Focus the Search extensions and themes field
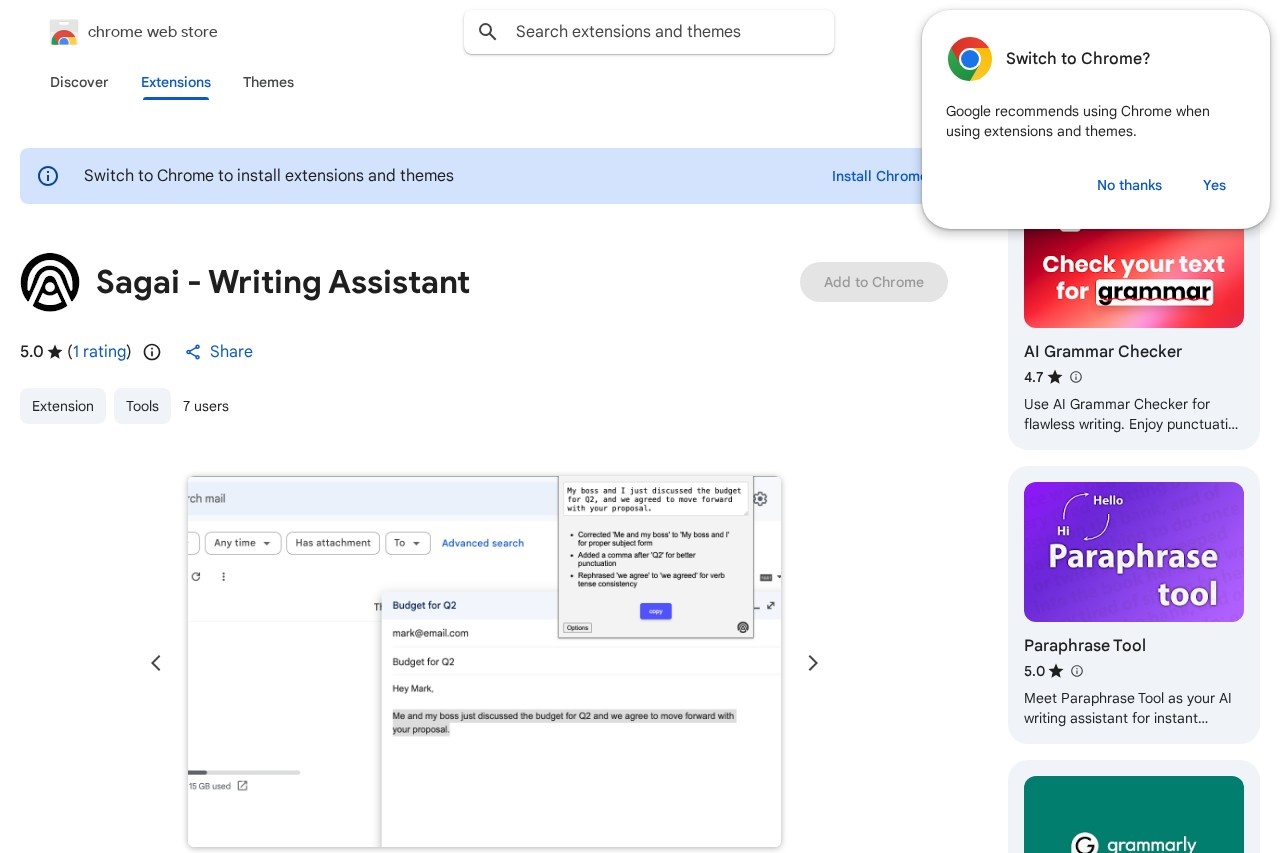Screen dimensions: 1280x853 (x=660, y=32)
